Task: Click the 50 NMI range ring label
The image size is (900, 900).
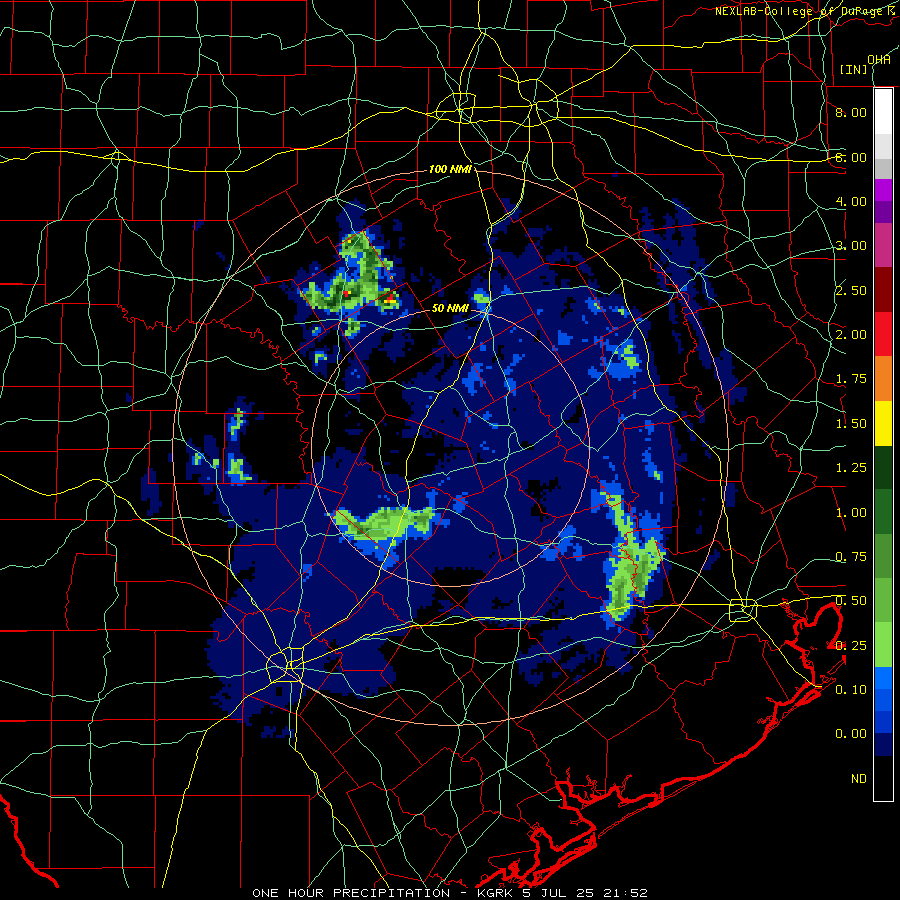Action: pyautogui.click(x=450, y=308)
